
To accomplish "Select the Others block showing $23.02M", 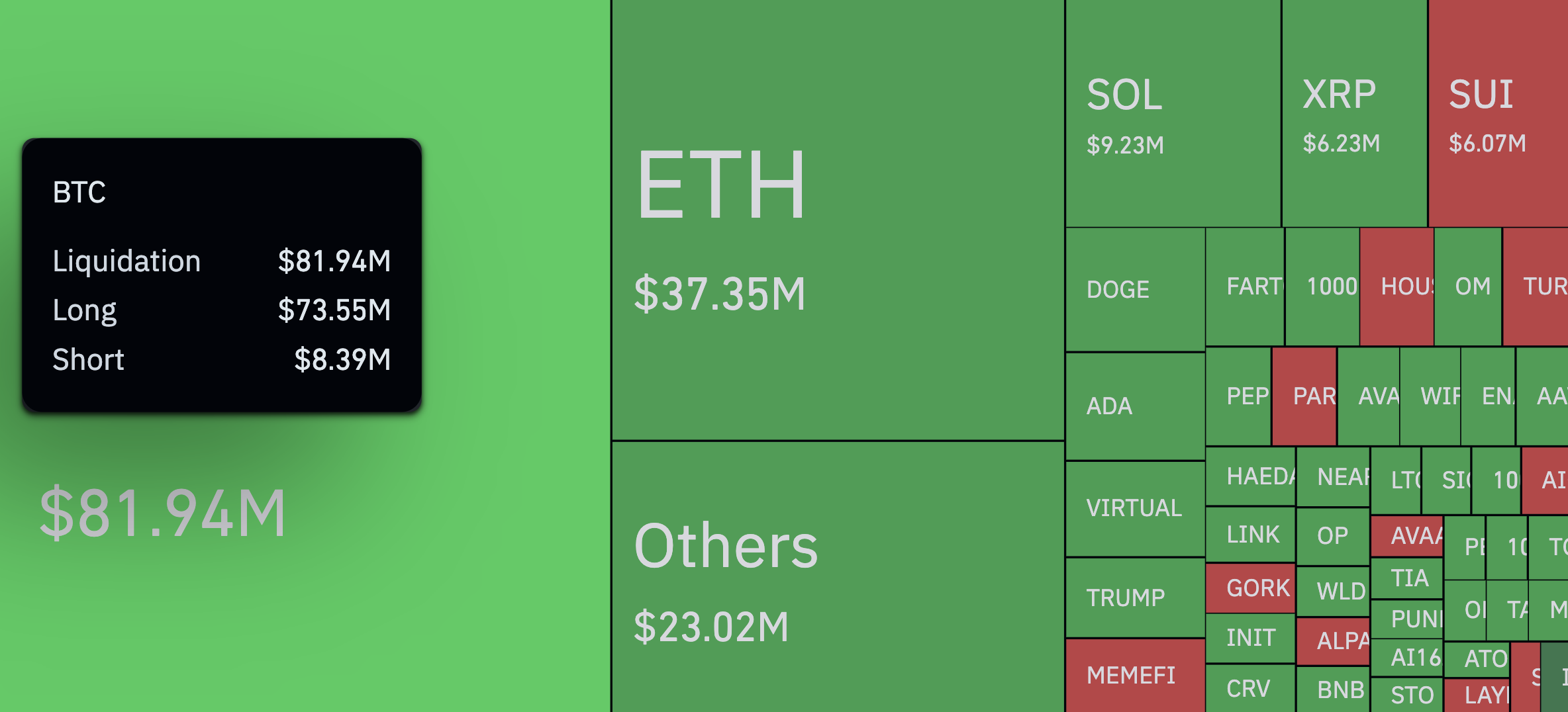I will pyautogui.click(x=838, y=576).
